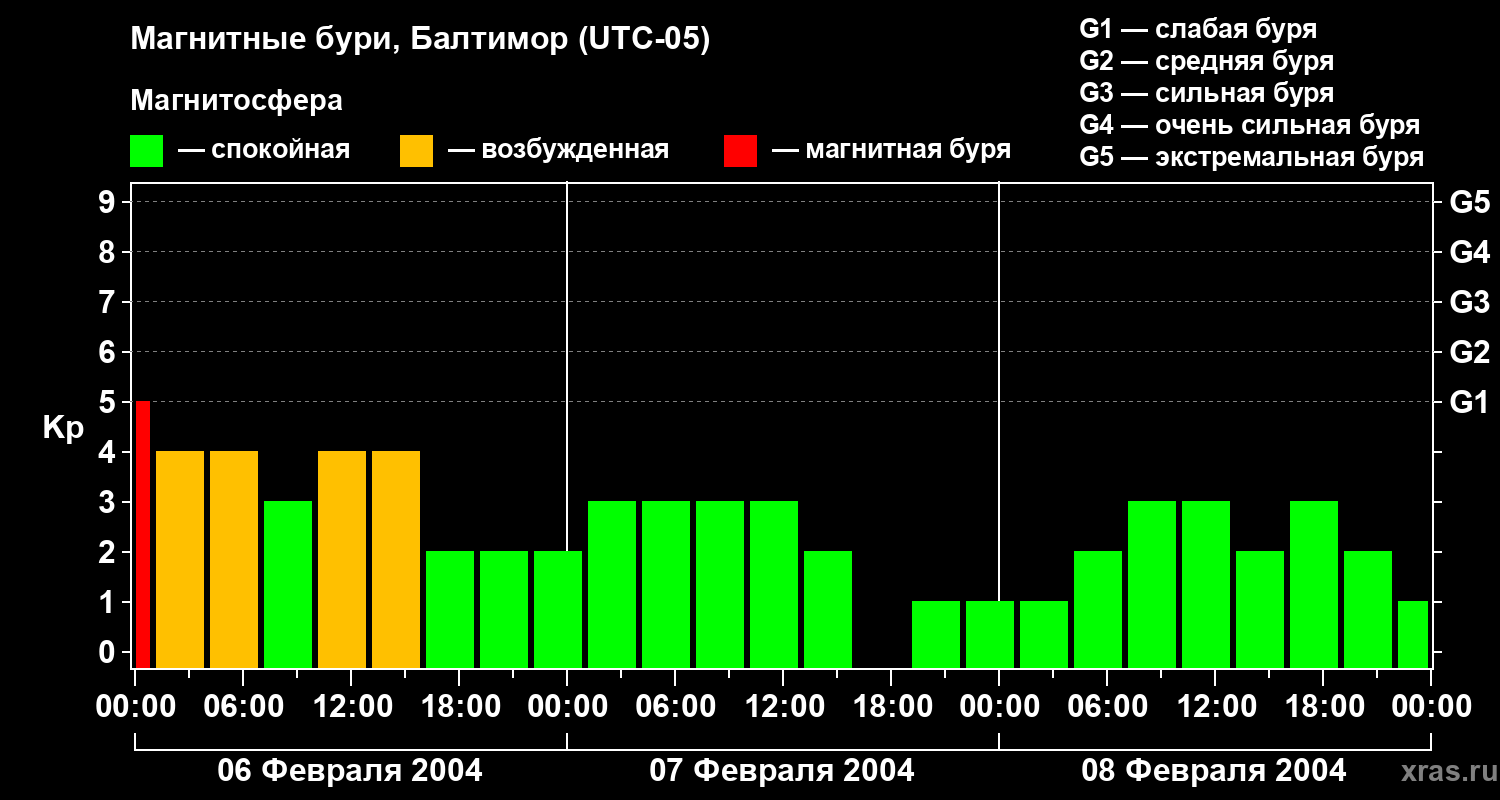Click the red Kp 5 storm bar
1500x800 pixels.
143,534
